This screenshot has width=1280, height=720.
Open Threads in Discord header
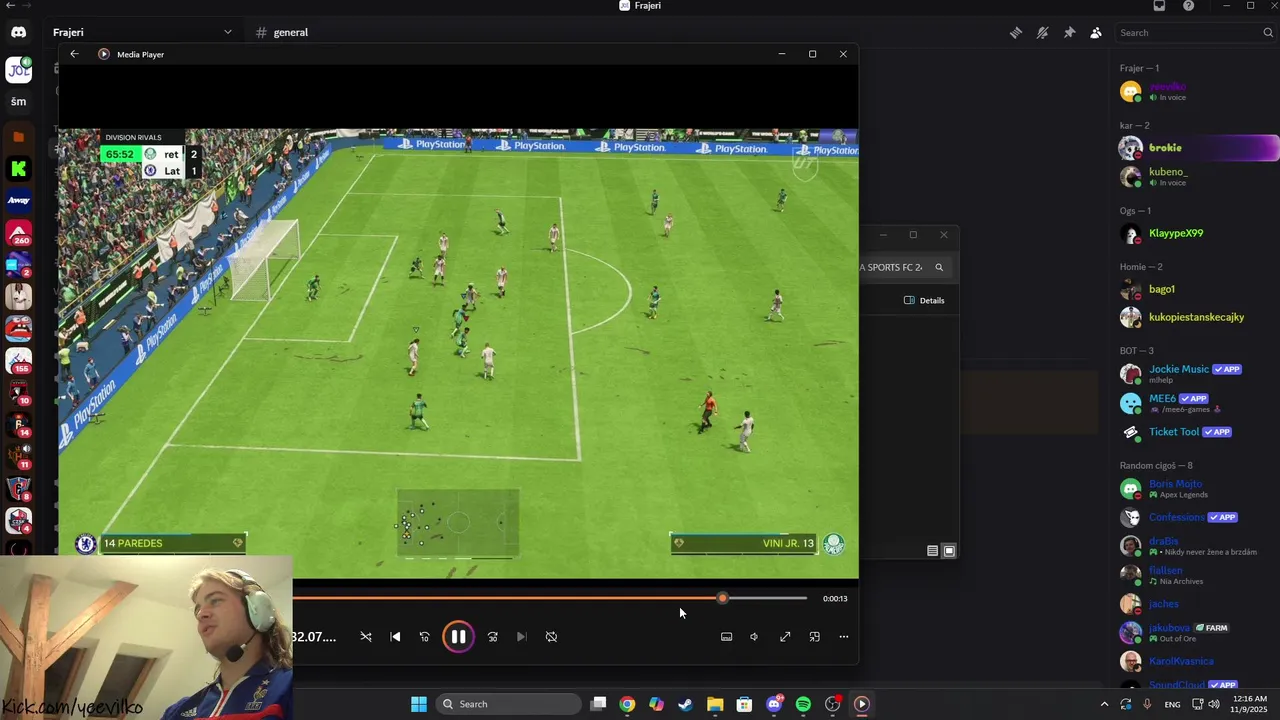click(1015, 32)
